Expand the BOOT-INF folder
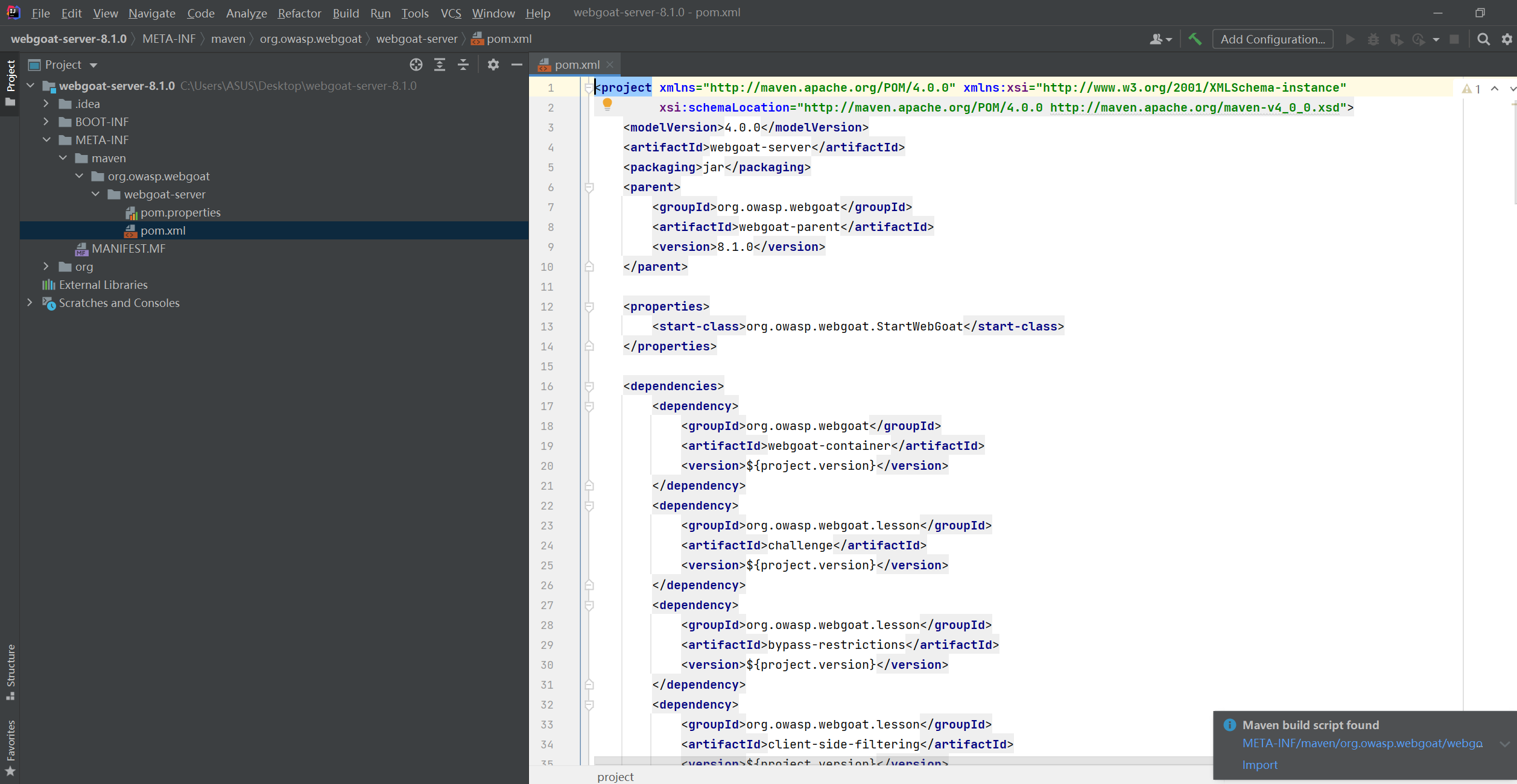1517x784 pixels. tap(46, 122)
